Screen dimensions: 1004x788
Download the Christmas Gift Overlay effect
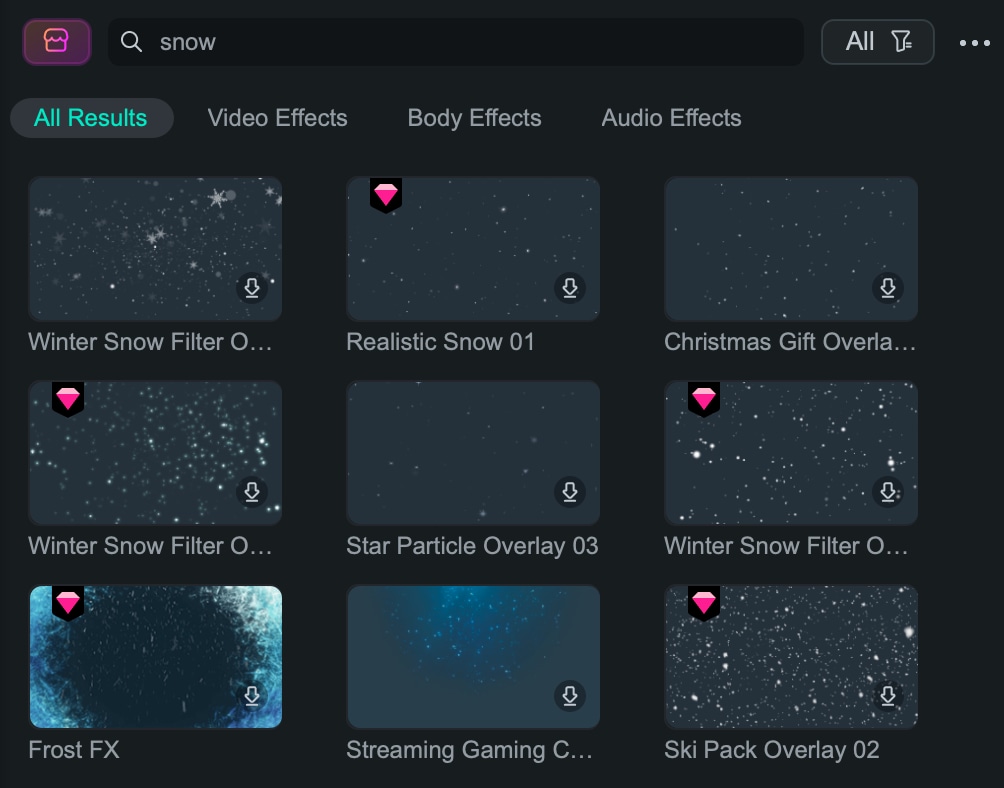pos(887,288)
